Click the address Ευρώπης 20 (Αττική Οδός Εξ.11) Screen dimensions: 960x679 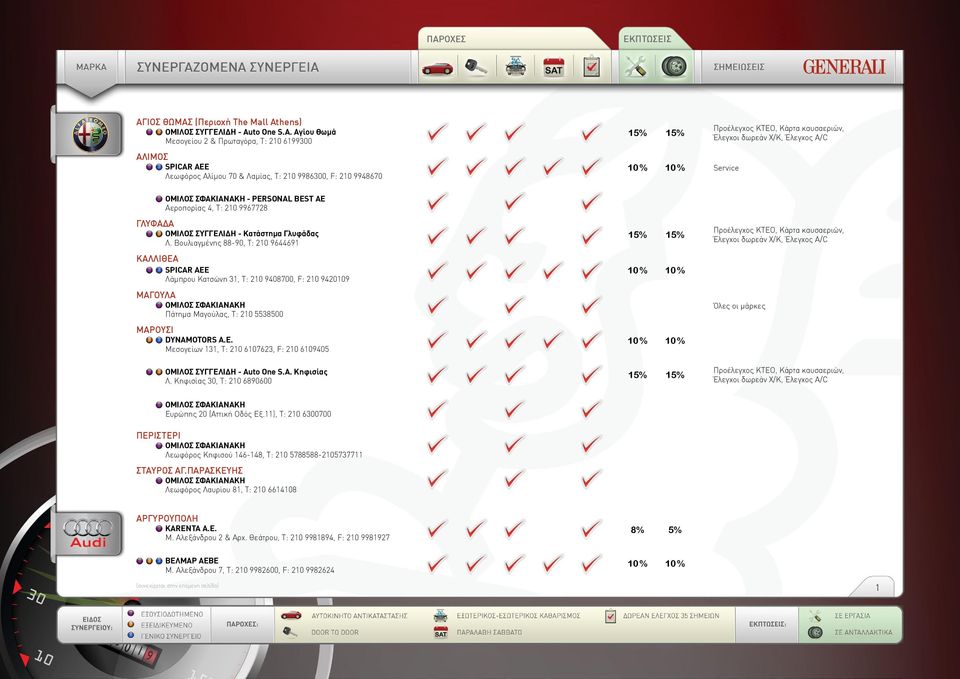pyautogui.click(x=220, y=414)
